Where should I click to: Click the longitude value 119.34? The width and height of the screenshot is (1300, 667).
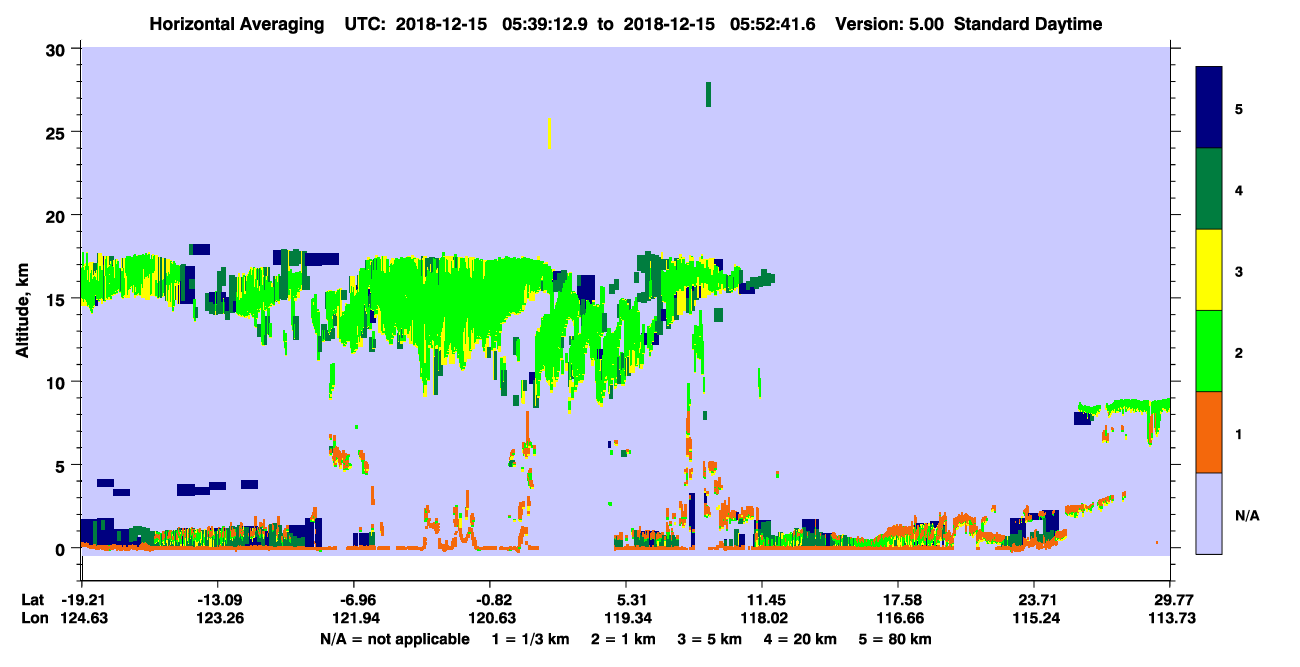coord(626,618)
